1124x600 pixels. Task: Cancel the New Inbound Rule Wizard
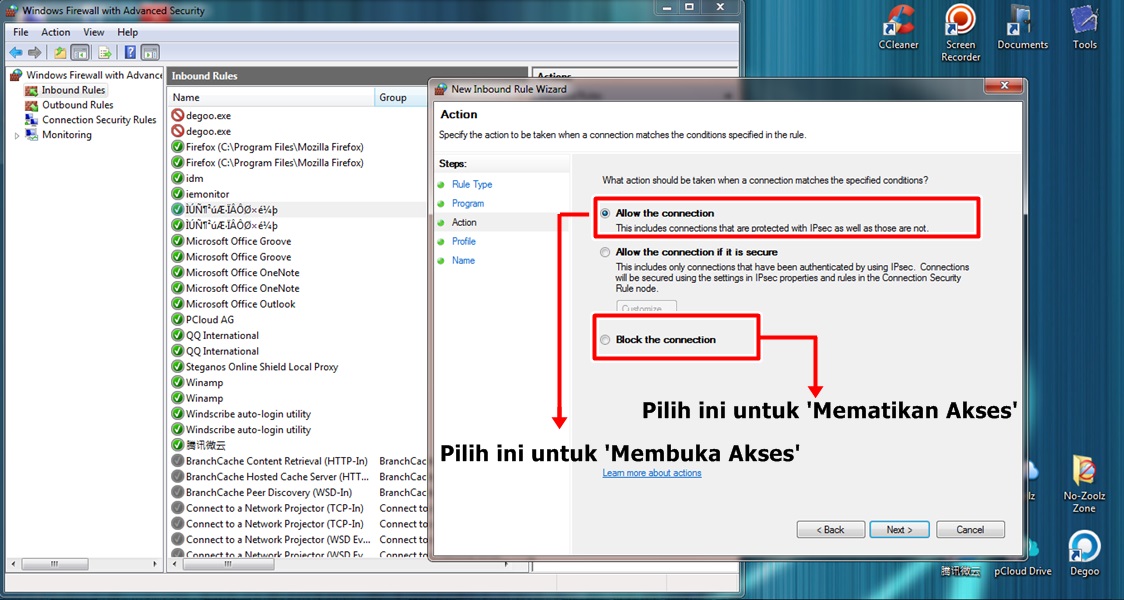click(970, 530)
